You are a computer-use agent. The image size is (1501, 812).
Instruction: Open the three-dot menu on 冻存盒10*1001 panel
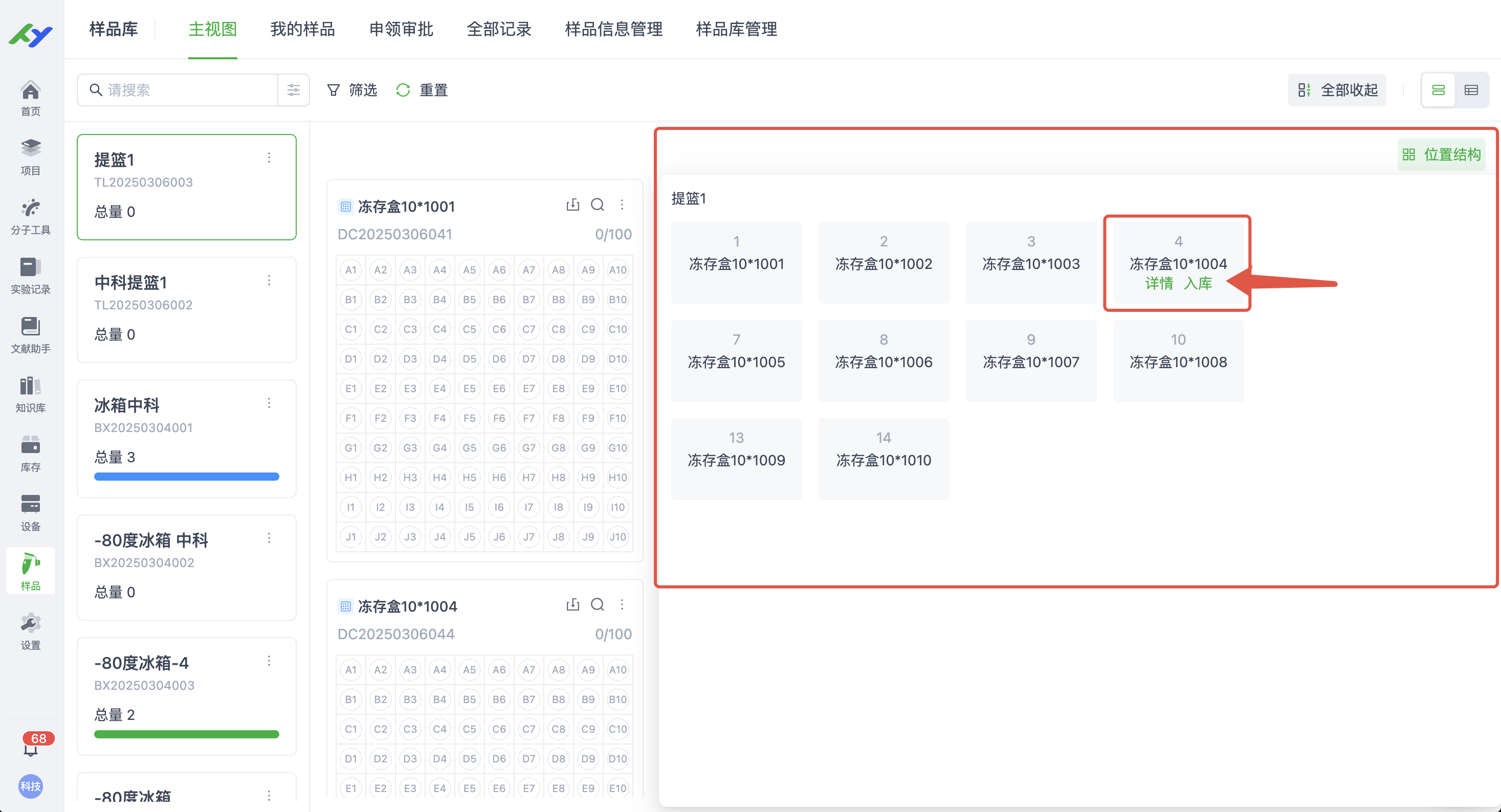pos(622,205)
